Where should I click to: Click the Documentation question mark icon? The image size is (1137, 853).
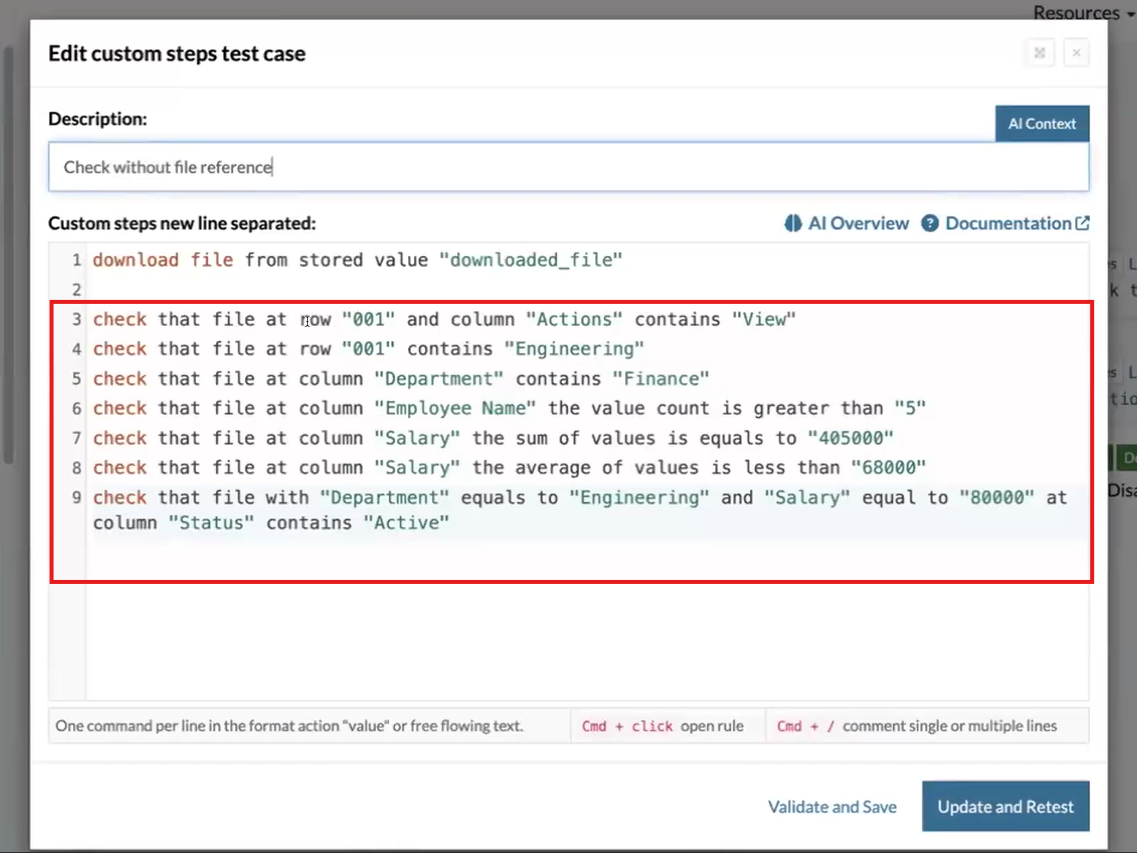click(x=930, y=223)
